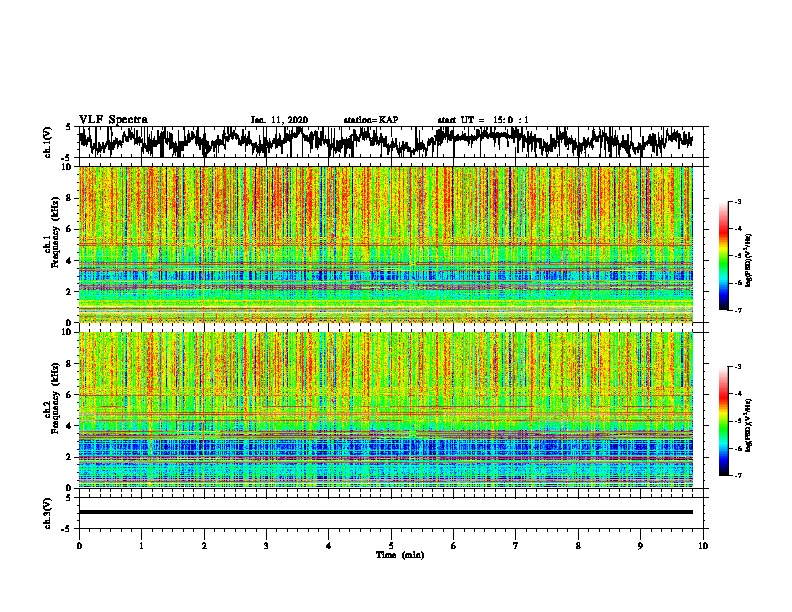The image size is (792, 612).
Task: Click the thick black ch.3 voltage line
Action: [385, 512]
